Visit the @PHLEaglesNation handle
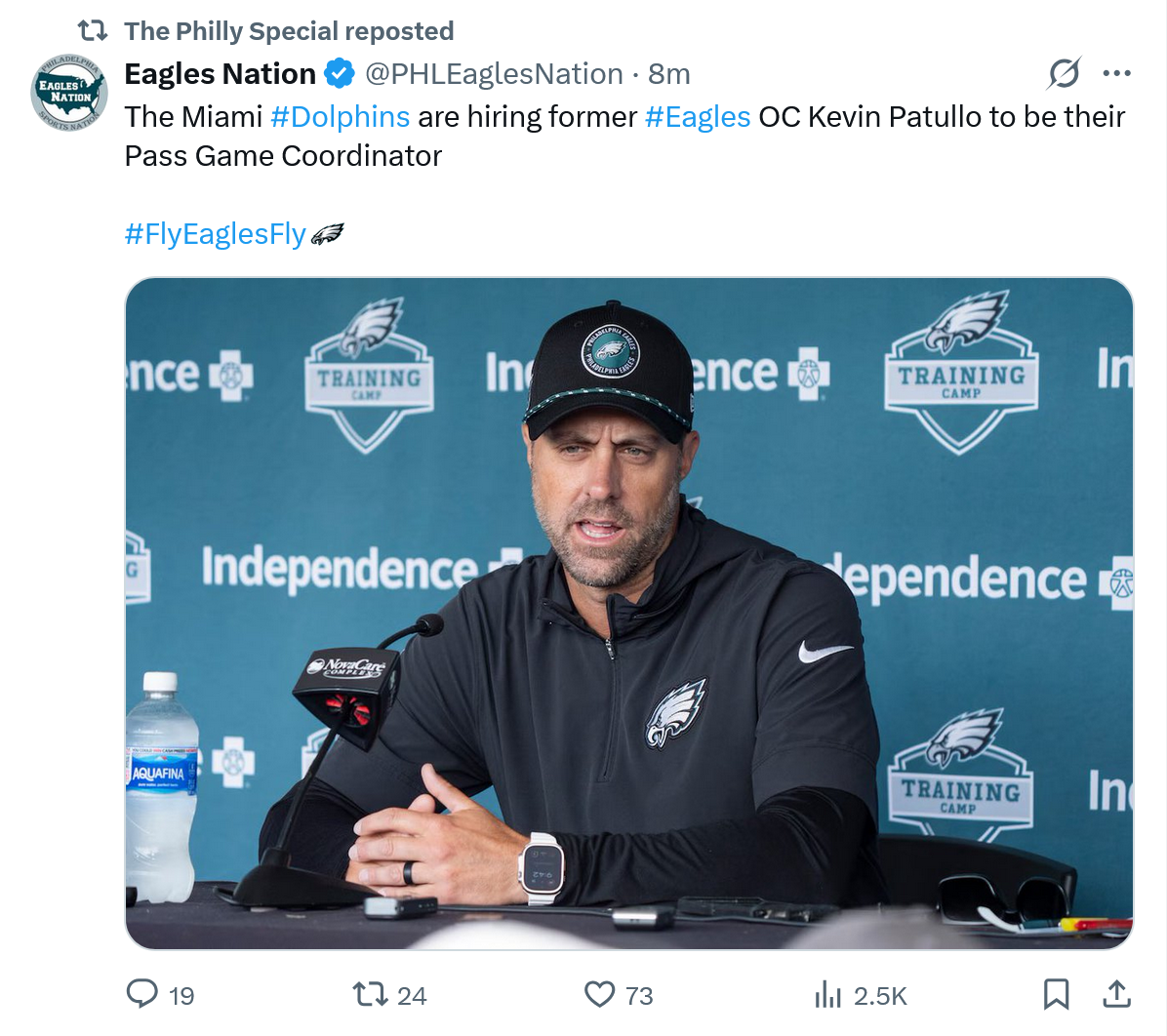Viewport: 1167px width, 1036px height. [494, 73]
